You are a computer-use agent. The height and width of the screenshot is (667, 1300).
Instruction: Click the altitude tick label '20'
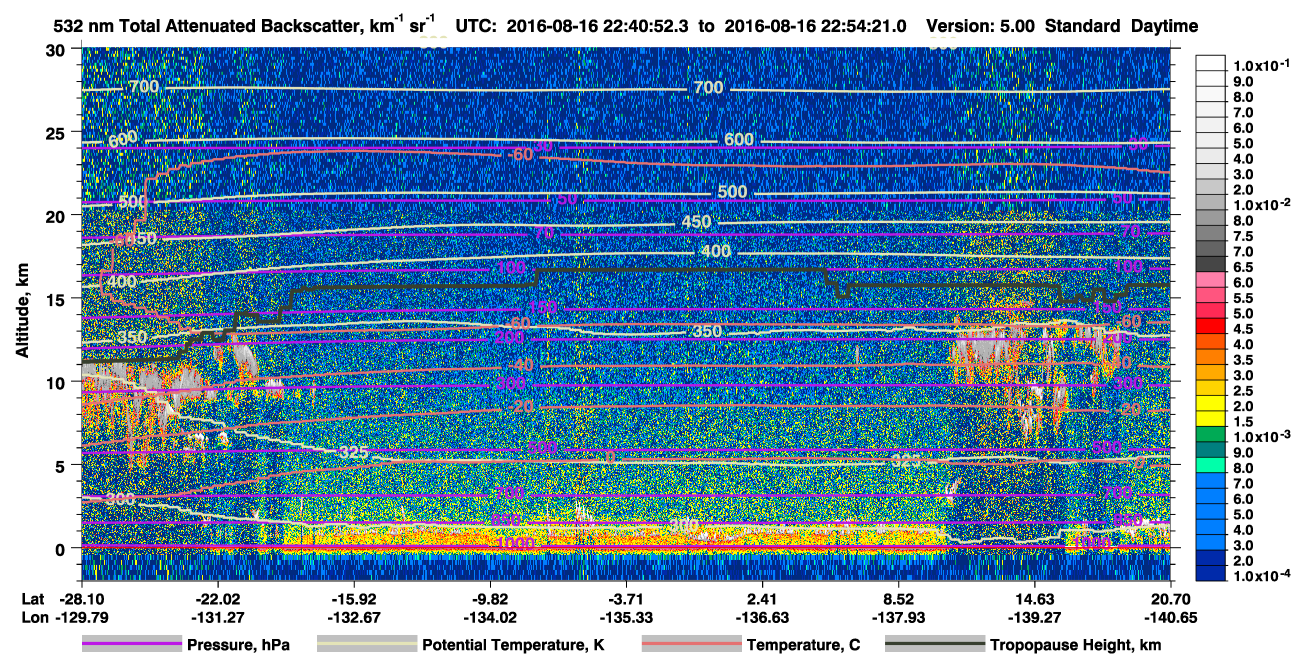tap(57, 215)
